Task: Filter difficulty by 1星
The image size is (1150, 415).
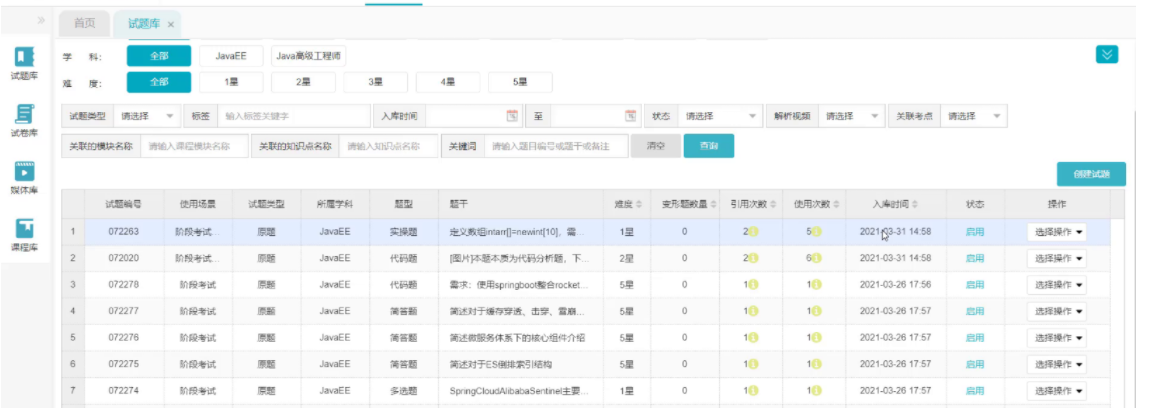Action: 231,82
